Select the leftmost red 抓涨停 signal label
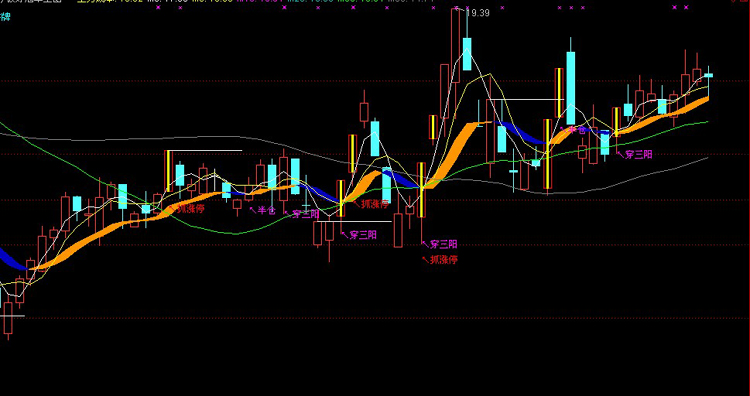The image size is (750, 396). pyautogui.click(x=191, y=209)
